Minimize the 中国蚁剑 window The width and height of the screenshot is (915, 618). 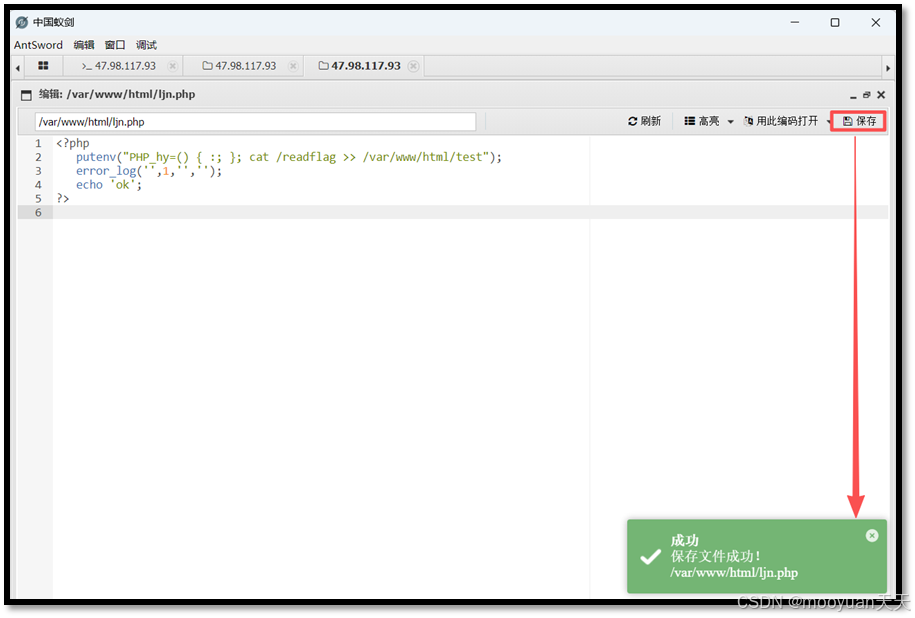click(x=795, y=22)
